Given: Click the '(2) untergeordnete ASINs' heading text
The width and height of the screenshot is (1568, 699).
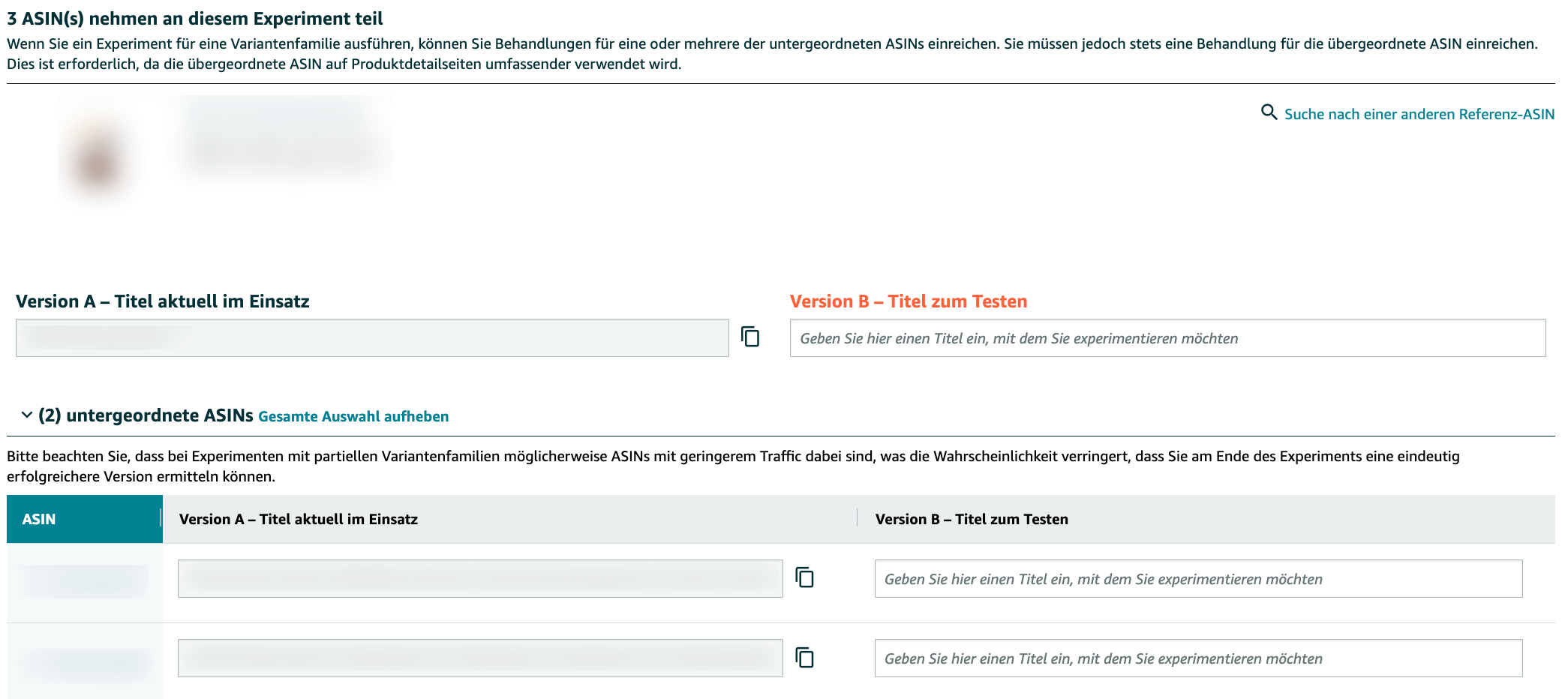Looking at the screenshot, I should 146,415.
